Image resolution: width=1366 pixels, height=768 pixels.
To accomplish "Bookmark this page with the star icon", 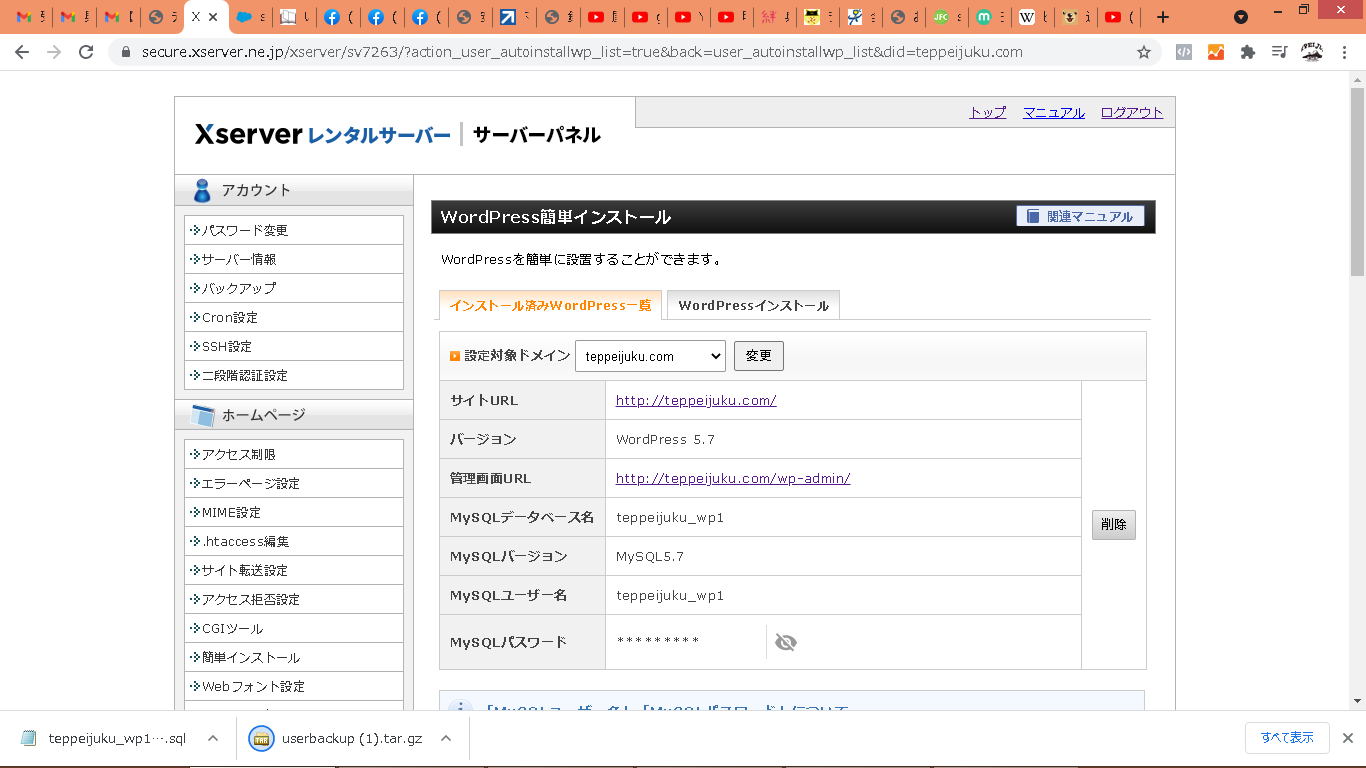I will coord(1144,52).
